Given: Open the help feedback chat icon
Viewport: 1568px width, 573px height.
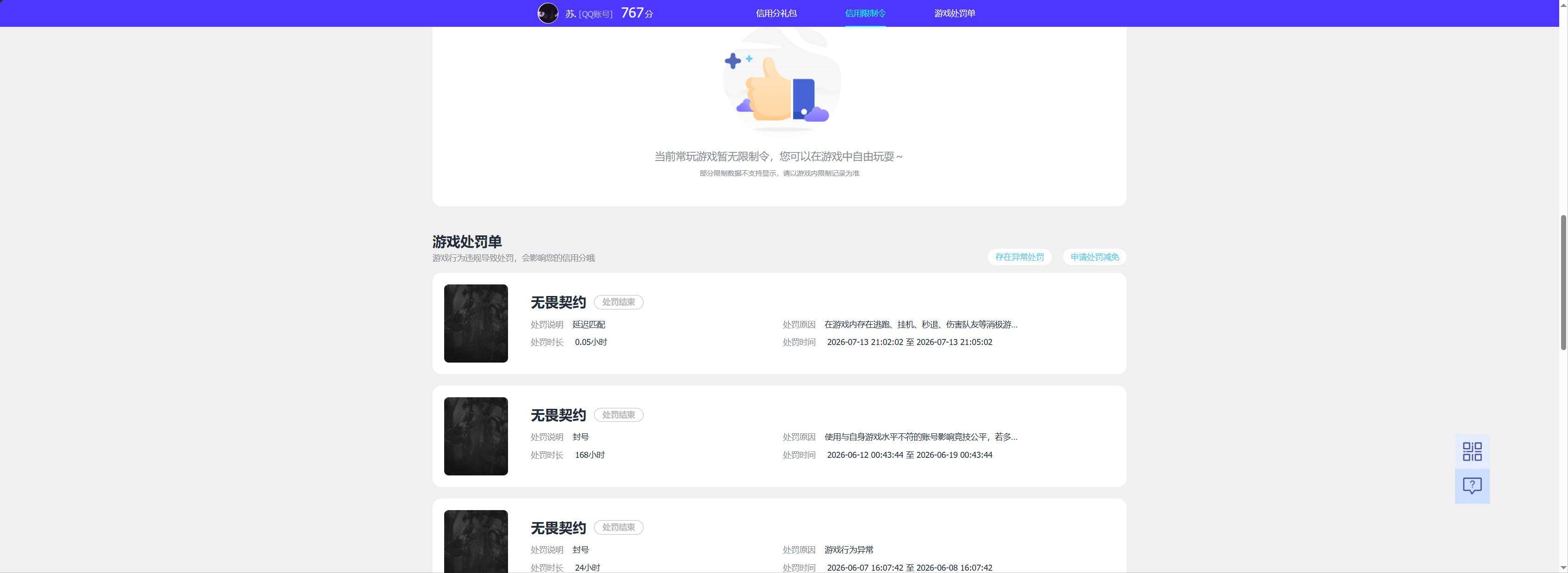Looking at the screenshot, I should pos(1472,486).
